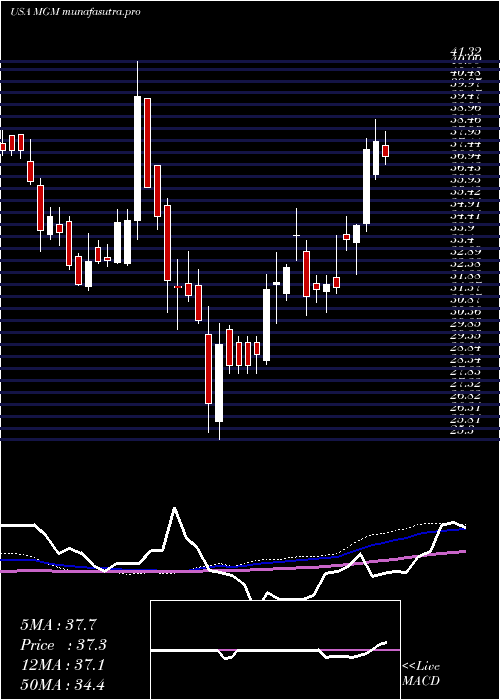Select the '5MA : 37.7' label
This screenshot has width=500, height=700.
pos(58,625)
